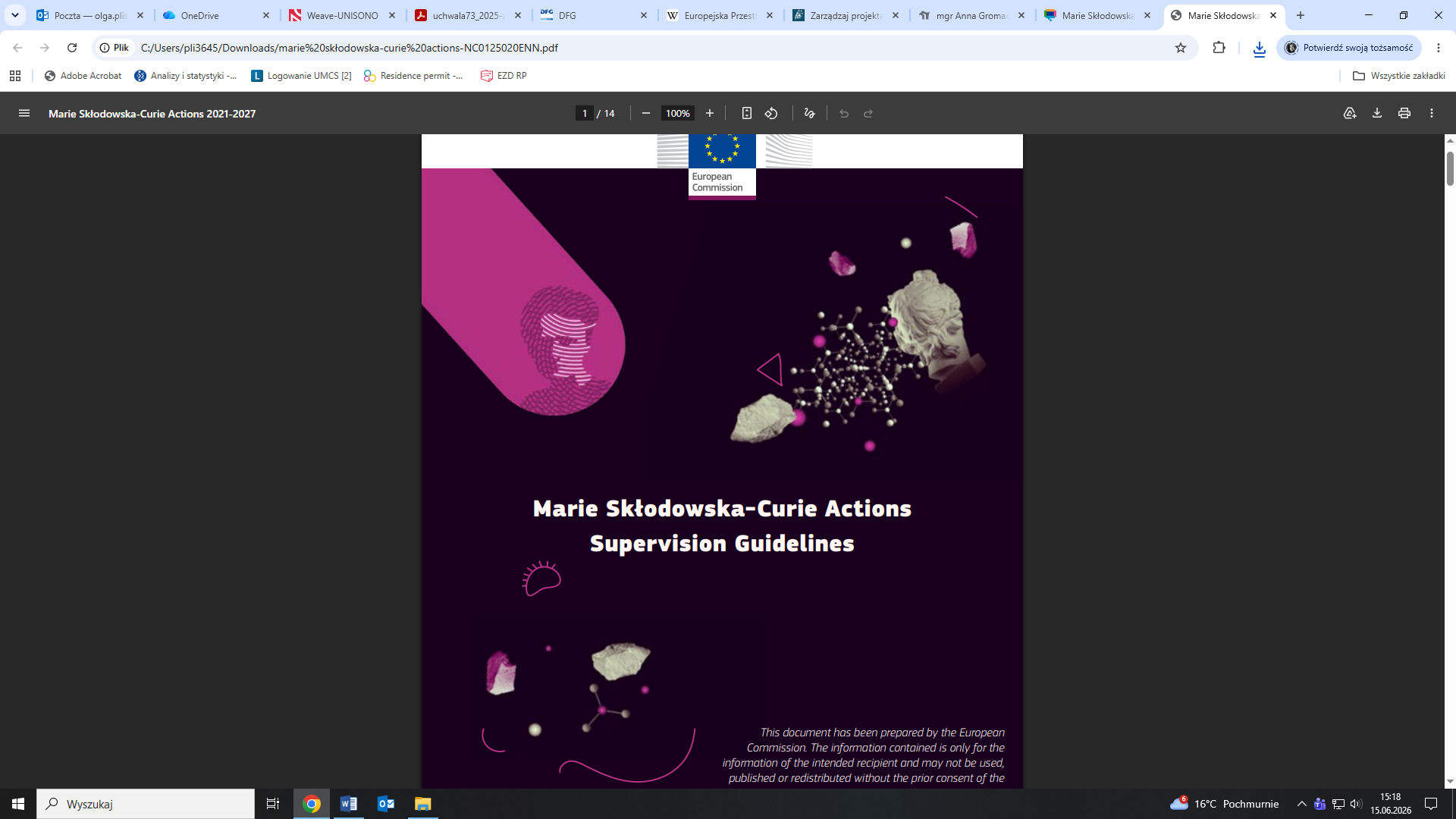Open Task View on taskbar
This screenshot has height=819, width=1456.
(x=273, y=804)
